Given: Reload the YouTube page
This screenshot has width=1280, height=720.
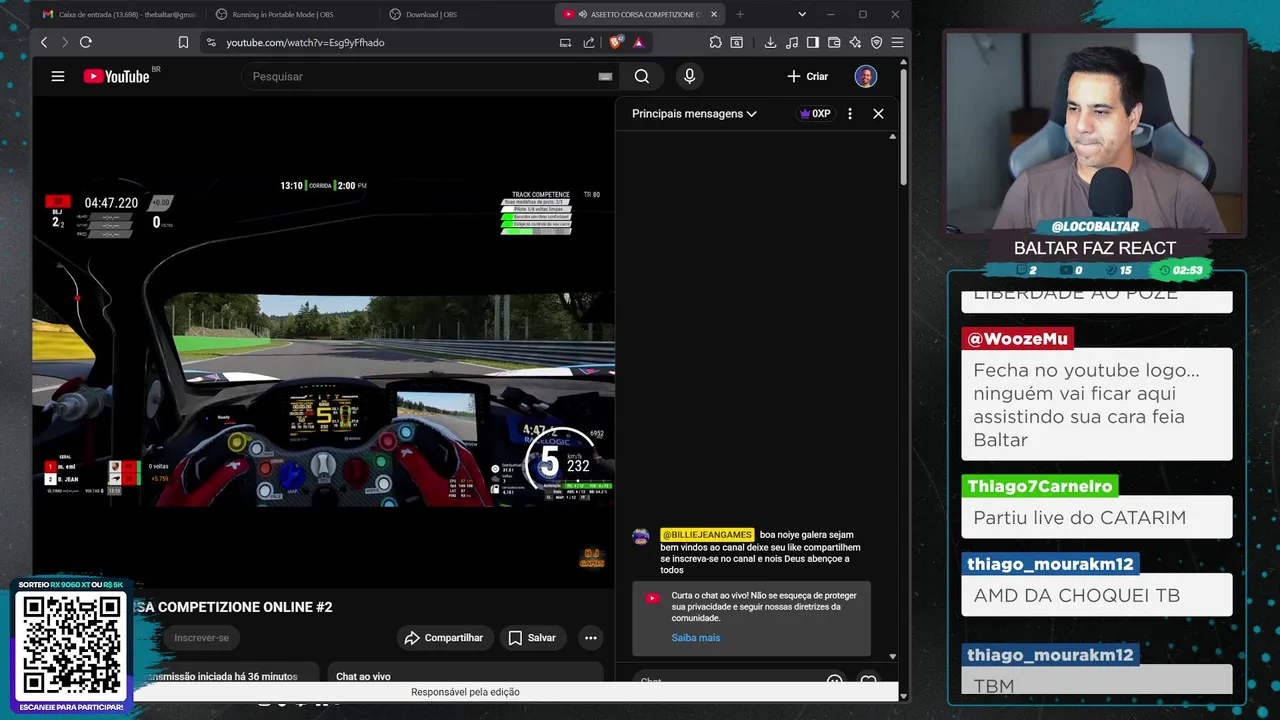Looking at the screenshot, I should [86, 42].
